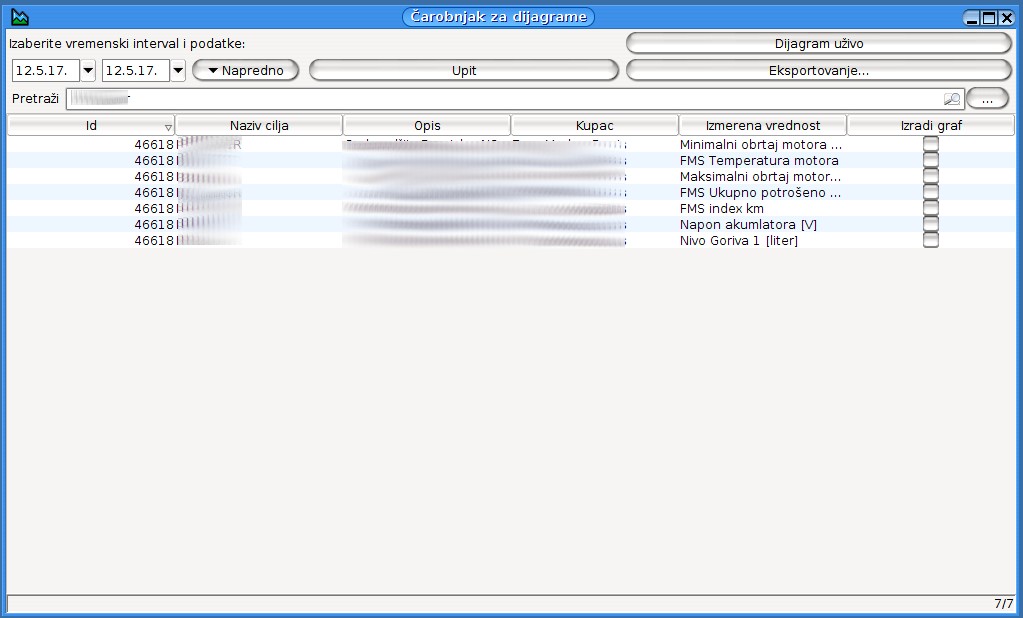The image size is (1023, 618).
Task: Close the diagram wizard window
Action: tap(1006, 18)
